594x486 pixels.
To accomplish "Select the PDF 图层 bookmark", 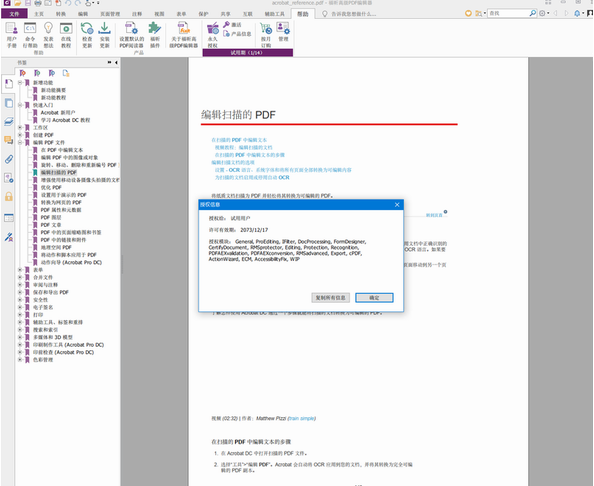I will tap(51, 217).
